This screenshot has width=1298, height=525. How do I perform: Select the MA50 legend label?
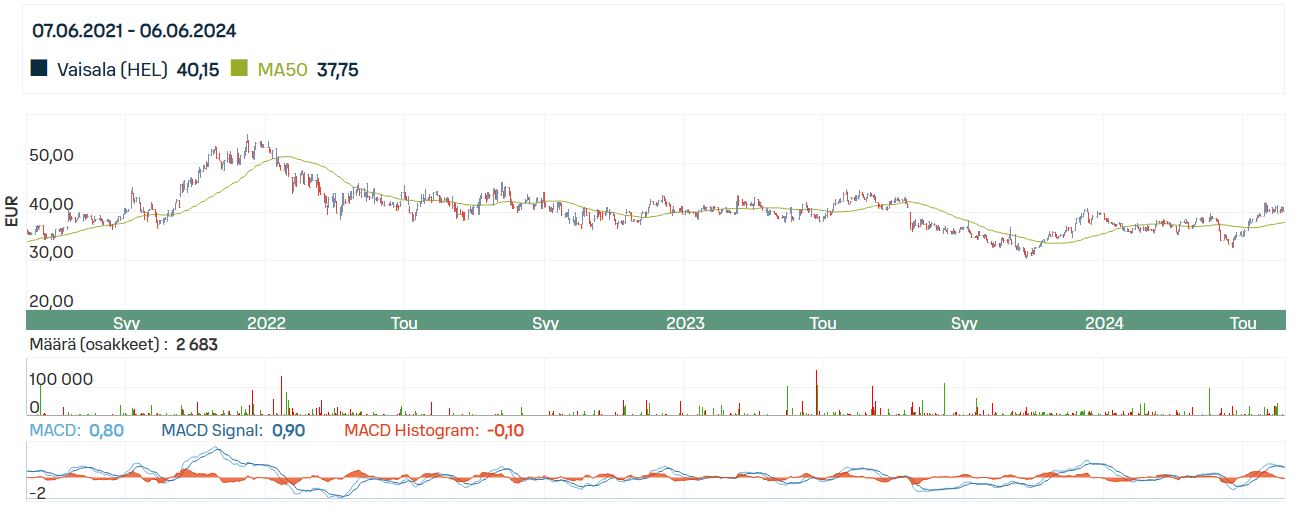(x=283, y=70)
